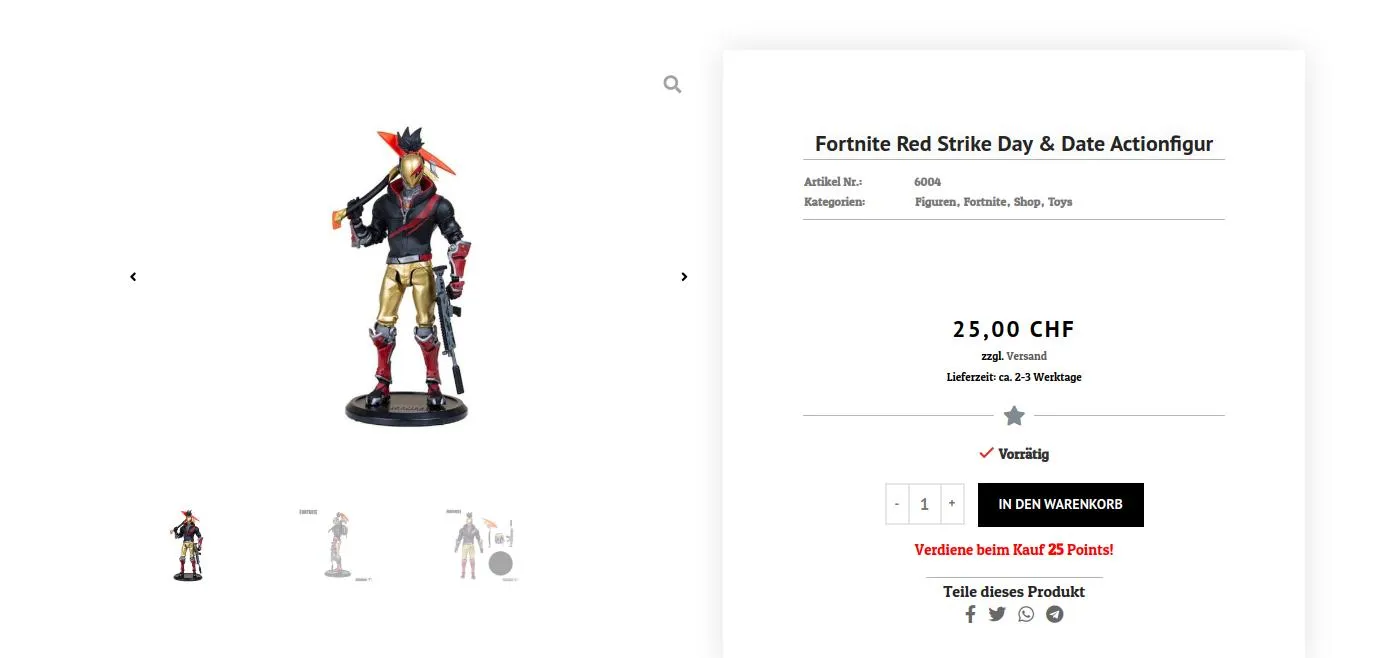Open the Figuren category link
The image size is (1398, 658).
(936, 202)
